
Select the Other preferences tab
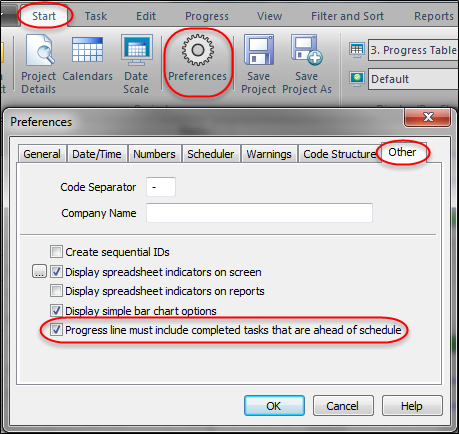tap(402, 152)
